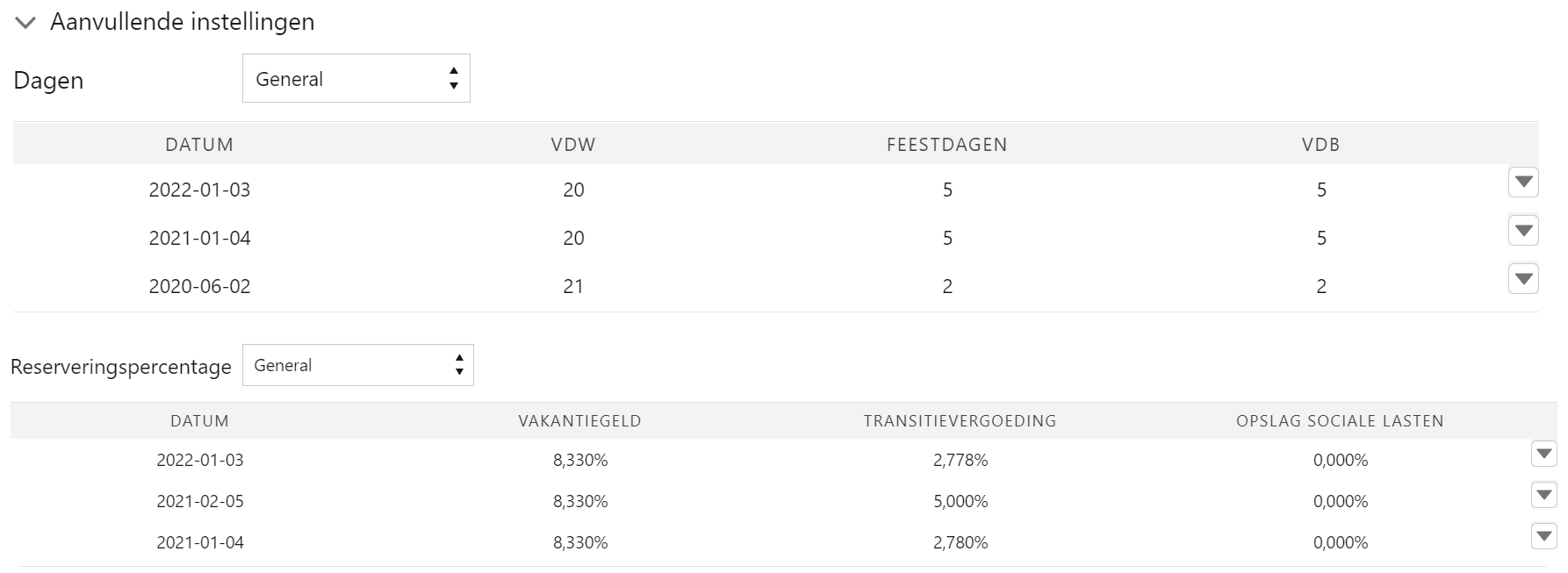Click the TRANSITIEVERGOEDING column header
The width and height of the screenshot is (1568, 573).
click(960, 421)
